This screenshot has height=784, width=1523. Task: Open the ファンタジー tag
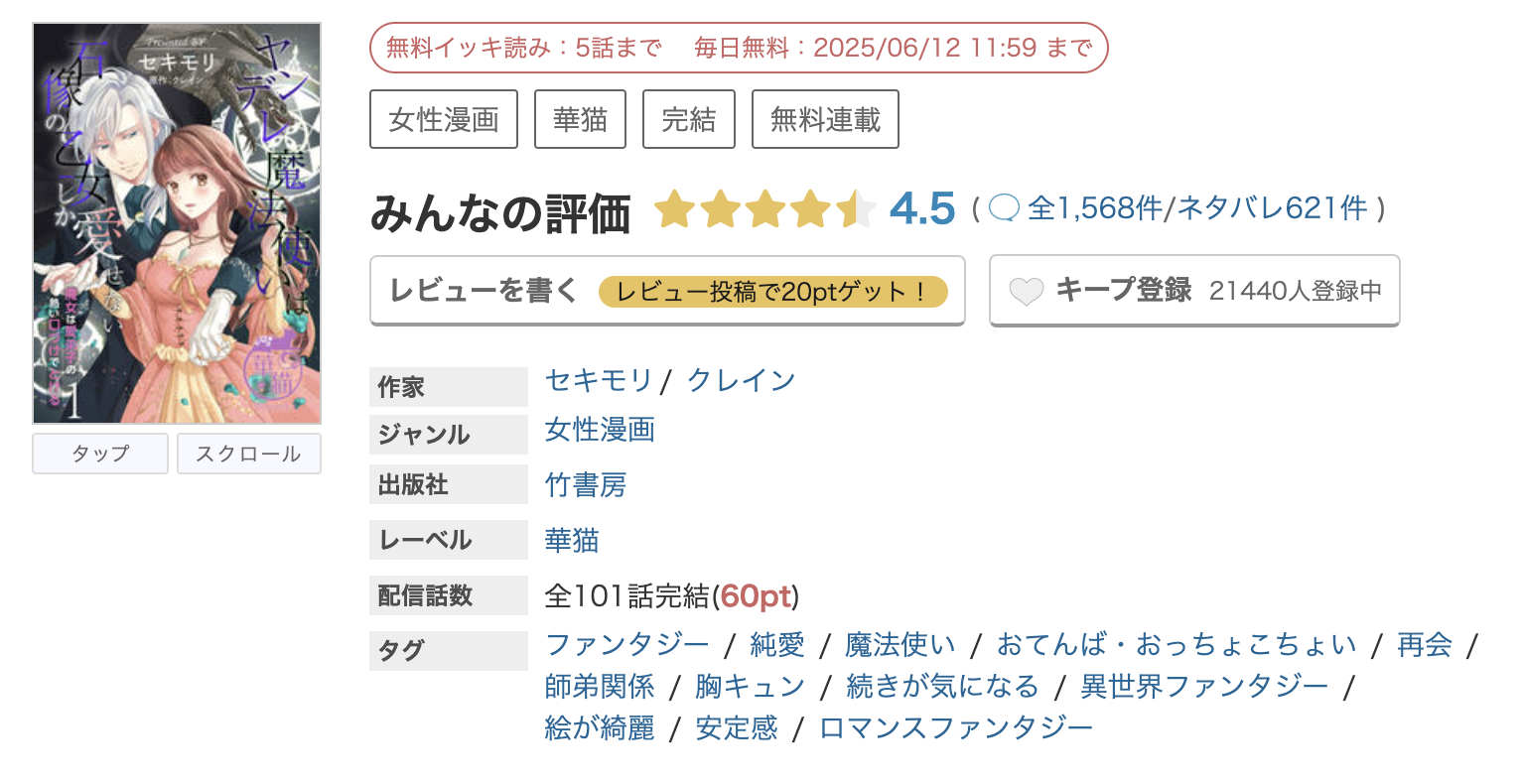(626, 644)
